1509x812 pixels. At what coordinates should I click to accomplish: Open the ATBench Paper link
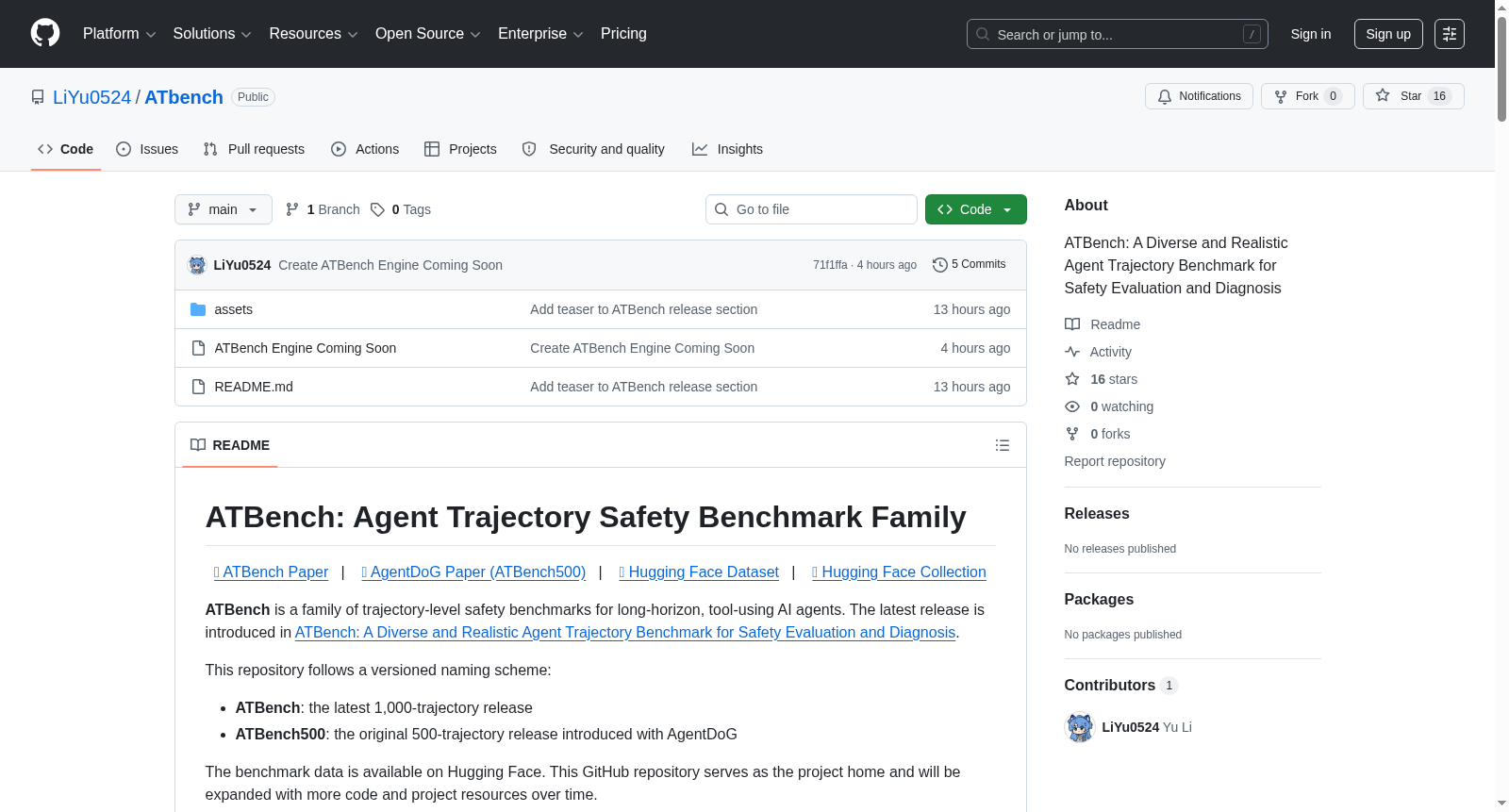(272, 572)
